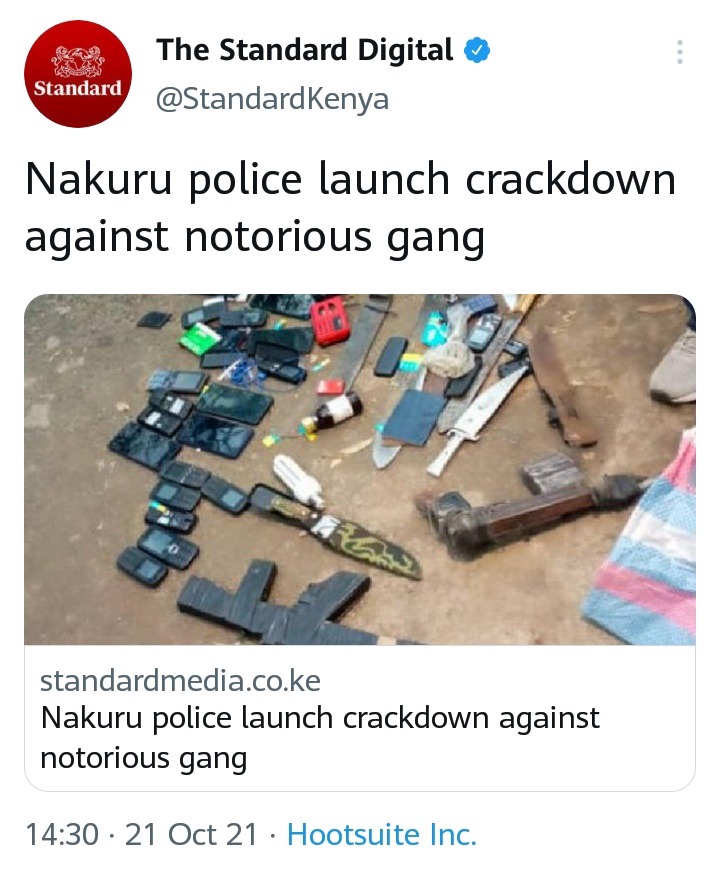720x874 pixels.
Task: Tap the crest emblem inside the Standard logo
Action: coord(78,61)
